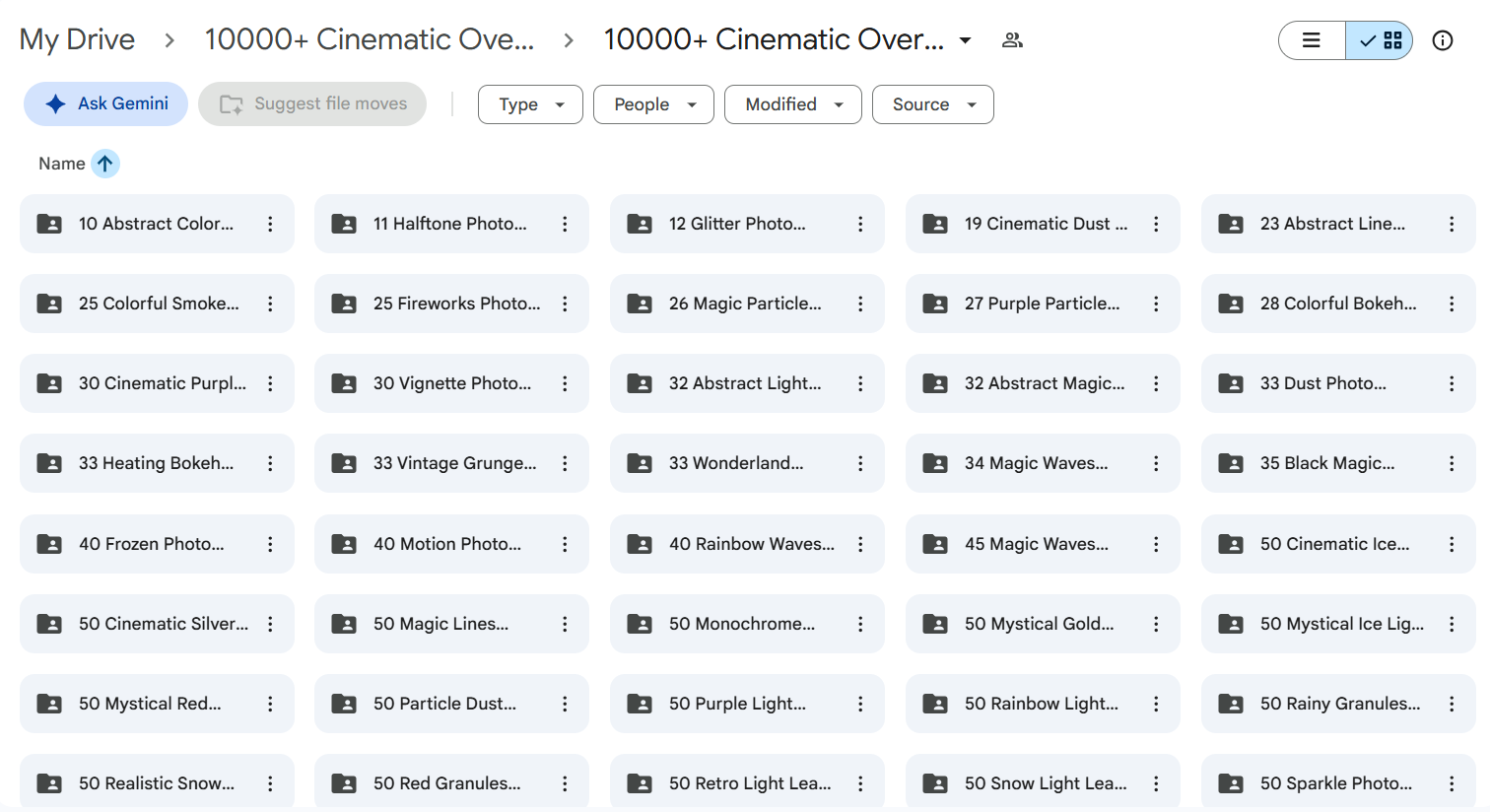The width and height of the screenshot is (1490, 812).
Task: Click shared folder icon of 50 Purple Light
Action: (x=640, y=704)
